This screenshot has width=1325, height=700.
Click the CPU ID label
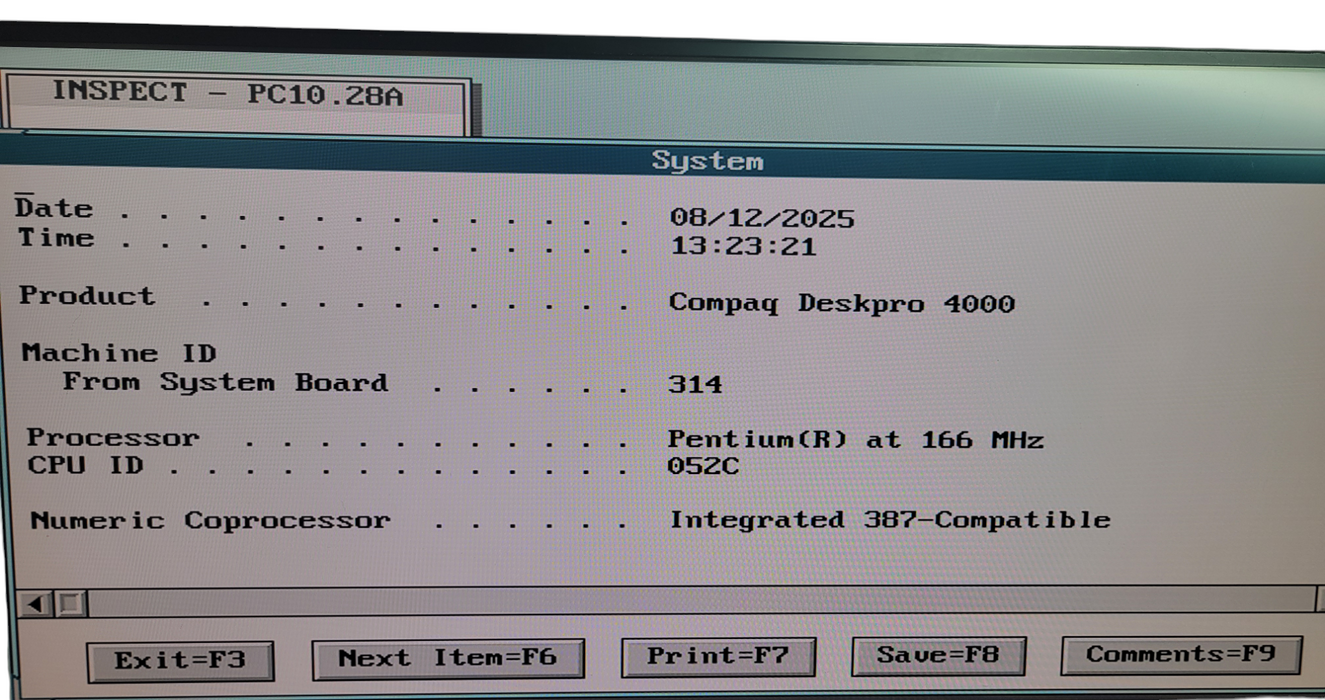85,466
